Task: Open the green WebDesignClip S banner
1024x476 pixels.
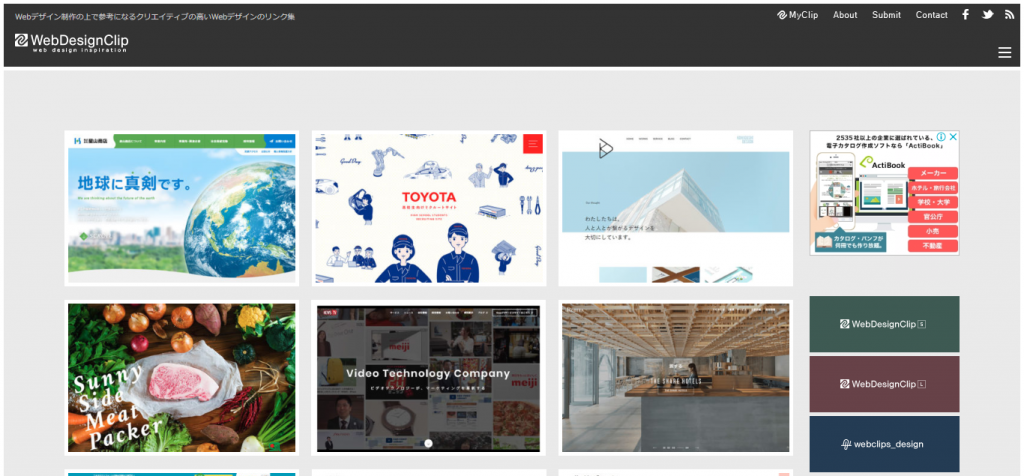Action: 884,324
